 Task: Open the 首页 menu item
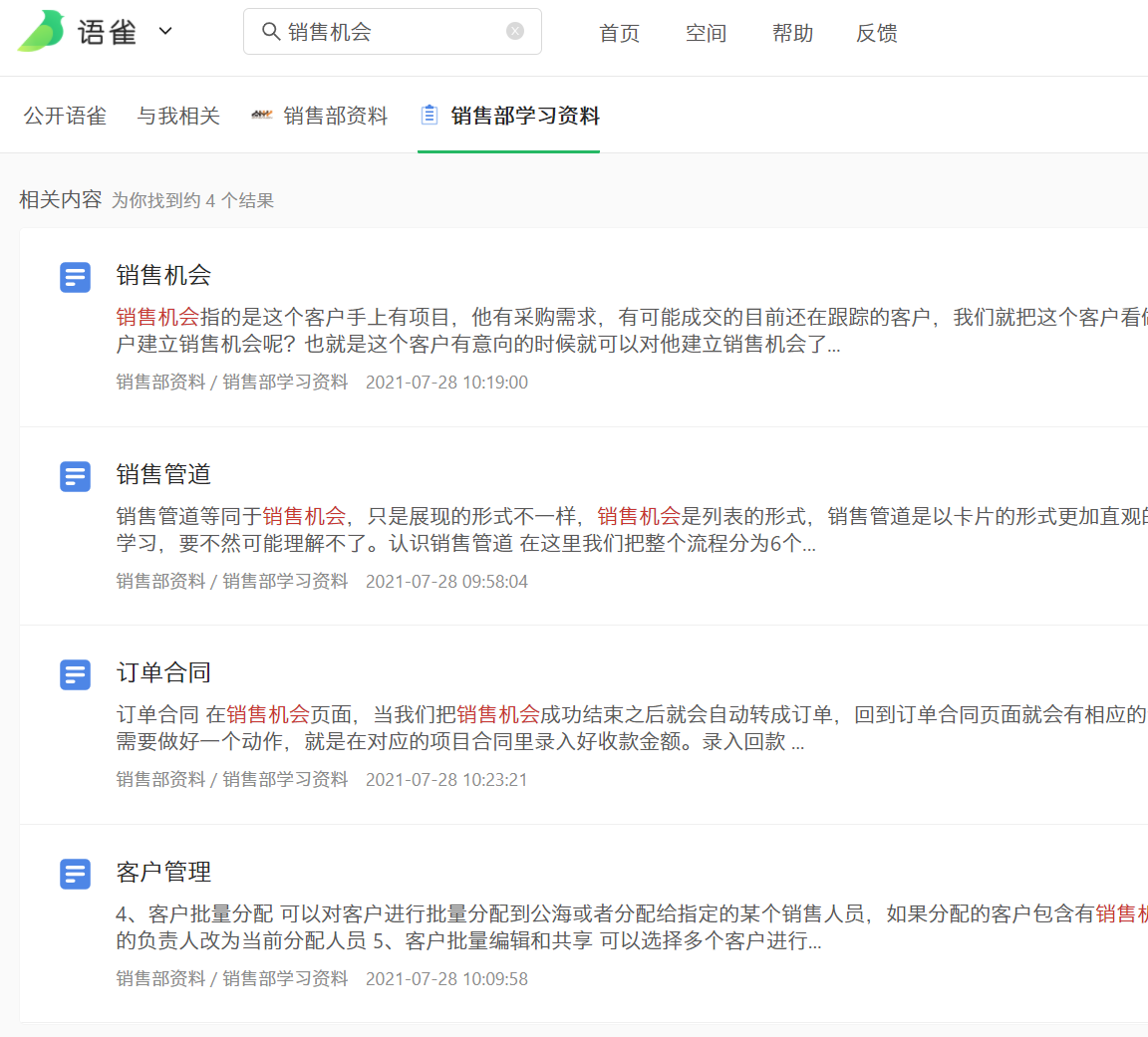point(618,32)
